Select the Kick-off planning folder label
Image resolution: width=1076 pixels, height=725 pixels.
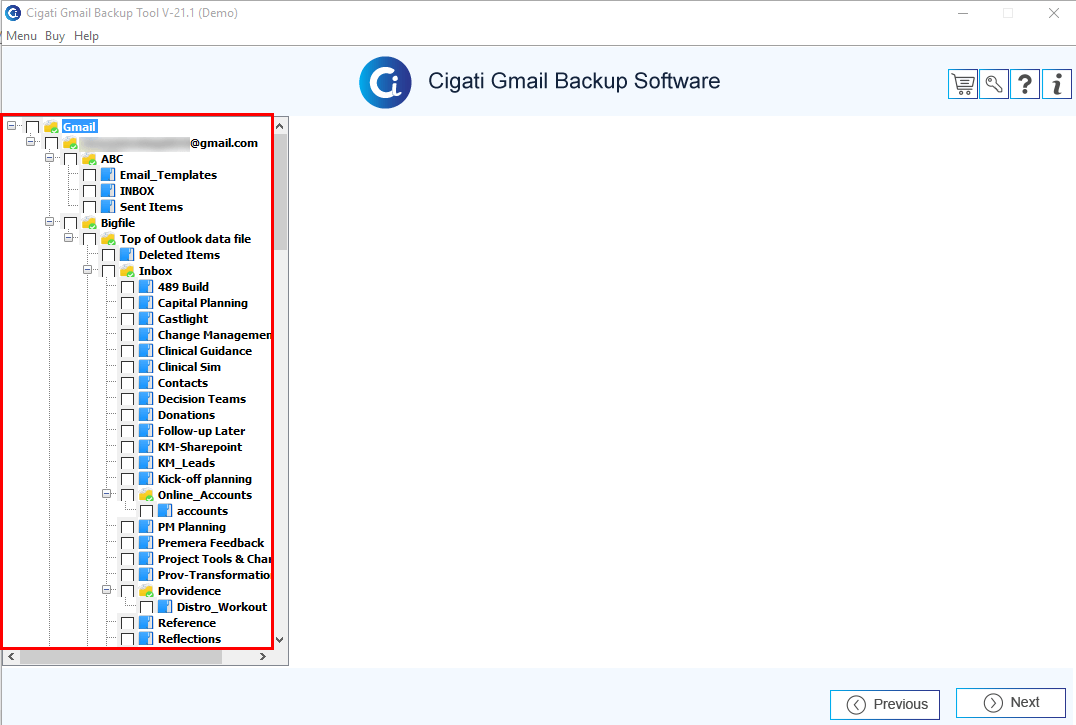[x=204, y=479]
